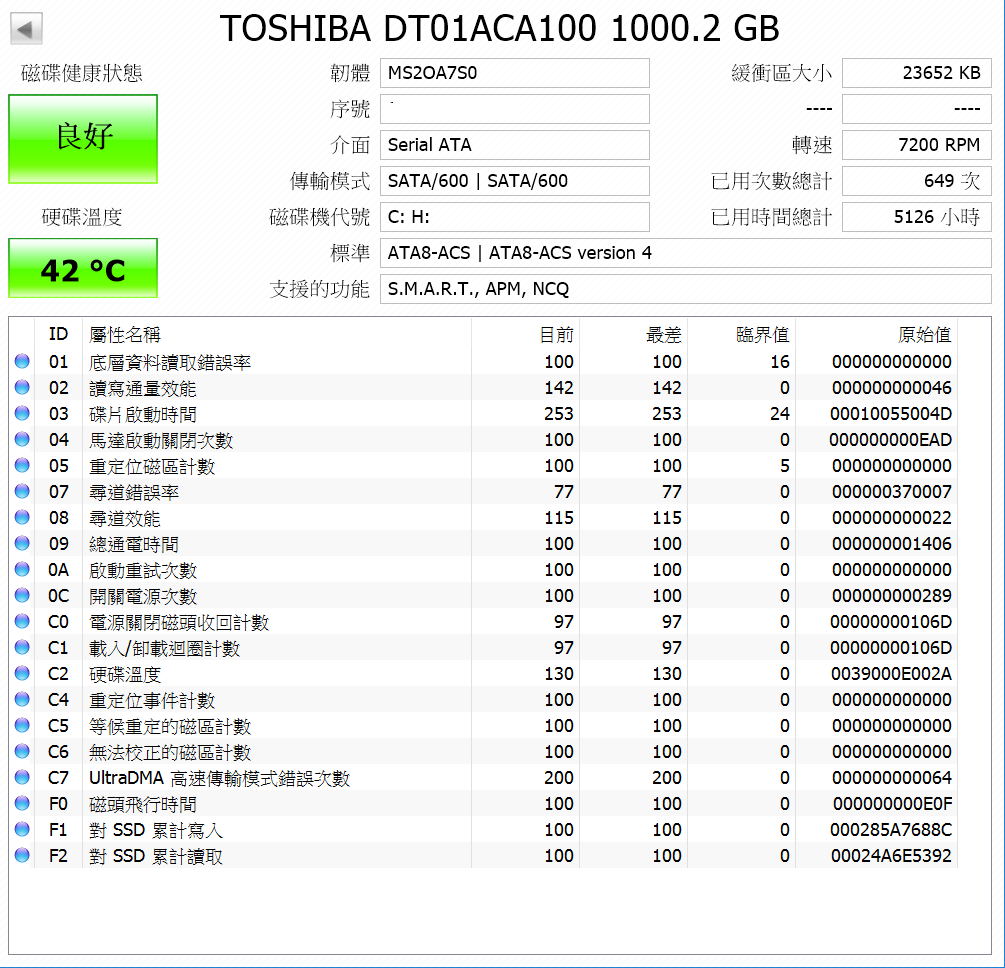Screen dimensions: 1005x968
Task: Click the 屬性名稱 column header
Action: pos(277,334)
